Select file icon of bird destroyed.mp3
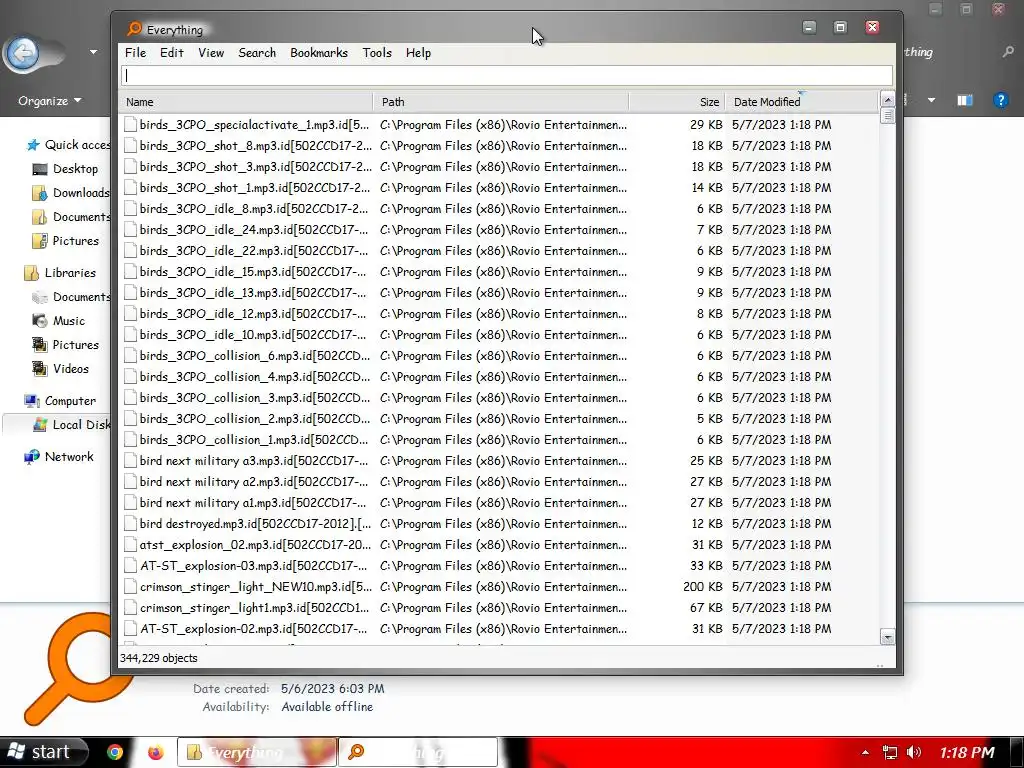This screenshot has height=768, width=1024. point(130,524)
